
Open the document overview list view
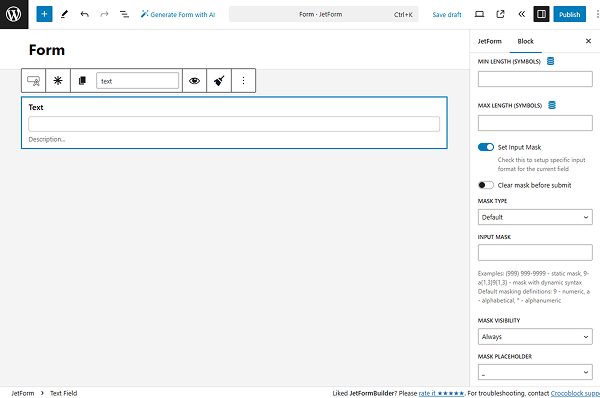pos(124,14)
